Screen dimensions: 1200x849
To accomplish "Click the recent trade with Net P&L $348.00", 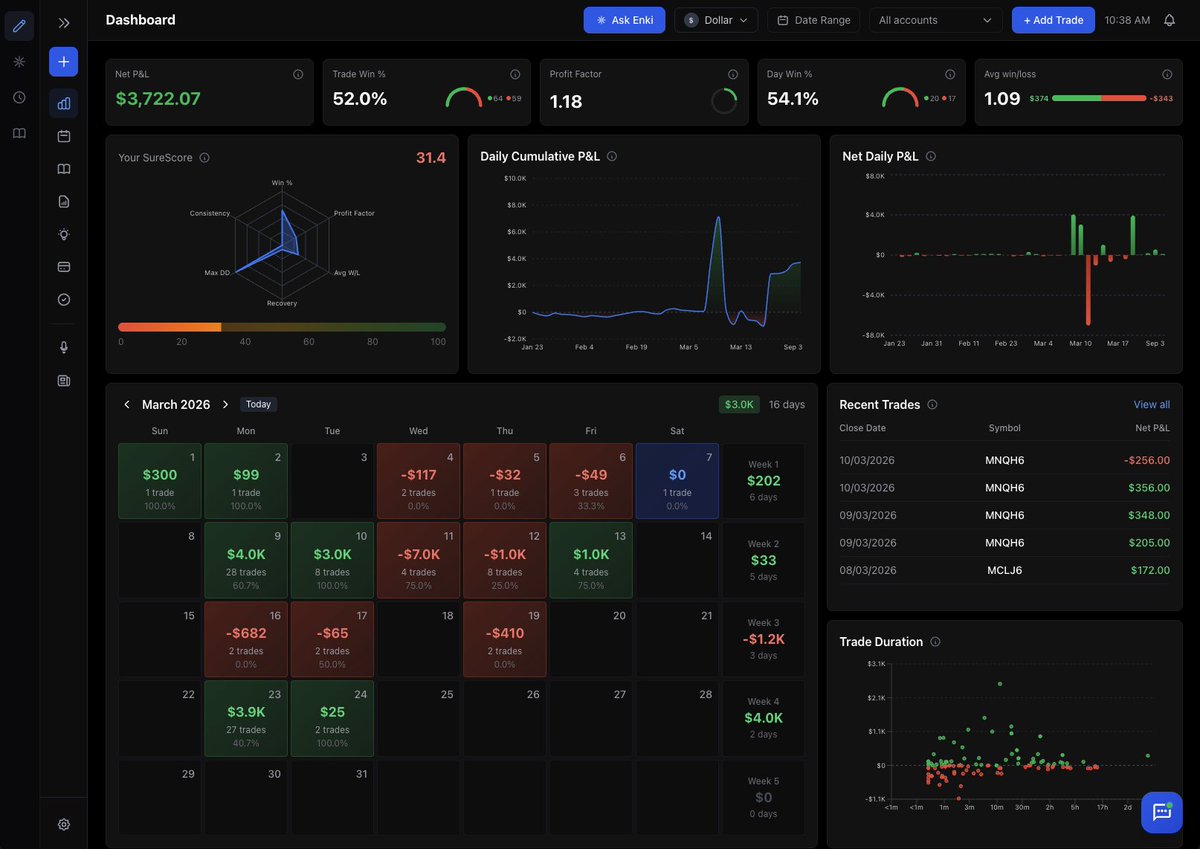I will point(1004,515).
